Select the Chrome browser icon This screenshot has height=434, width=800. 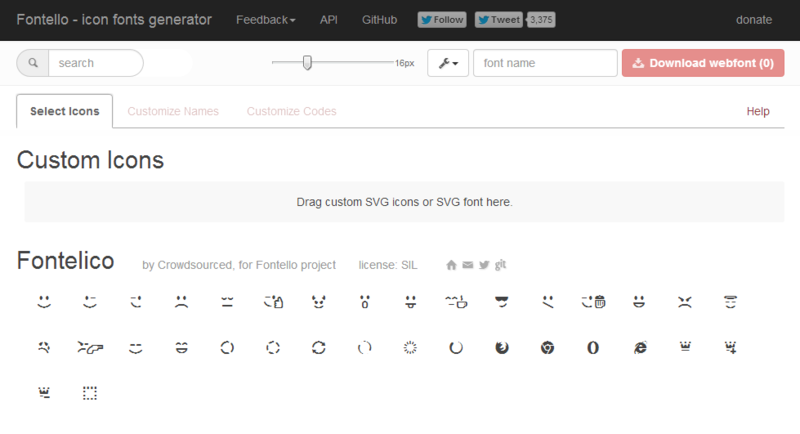(547, 348)
